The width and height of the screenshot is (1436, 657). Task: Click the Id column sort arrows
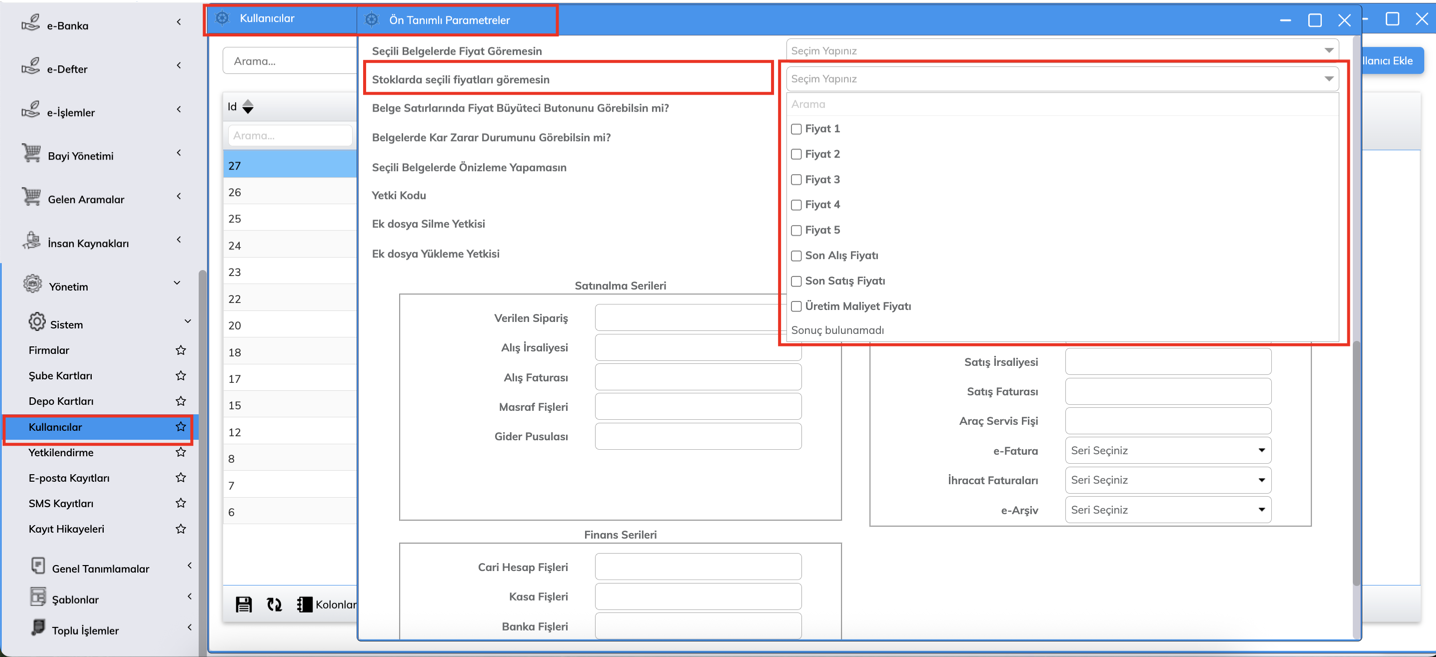pos(248,107)
